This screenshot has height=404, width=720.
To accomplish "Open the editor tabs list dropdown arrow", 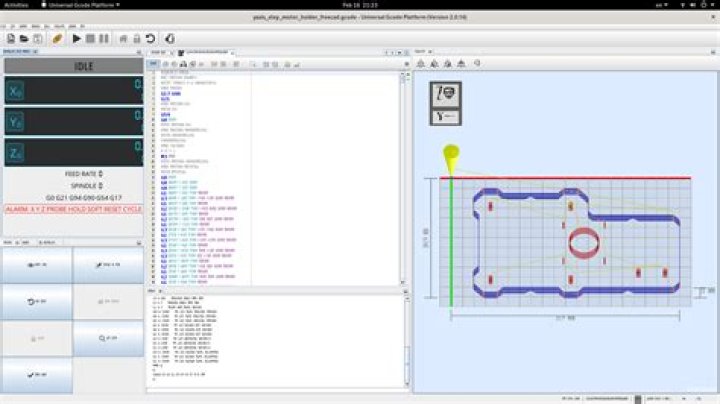I will coord(399,52).
